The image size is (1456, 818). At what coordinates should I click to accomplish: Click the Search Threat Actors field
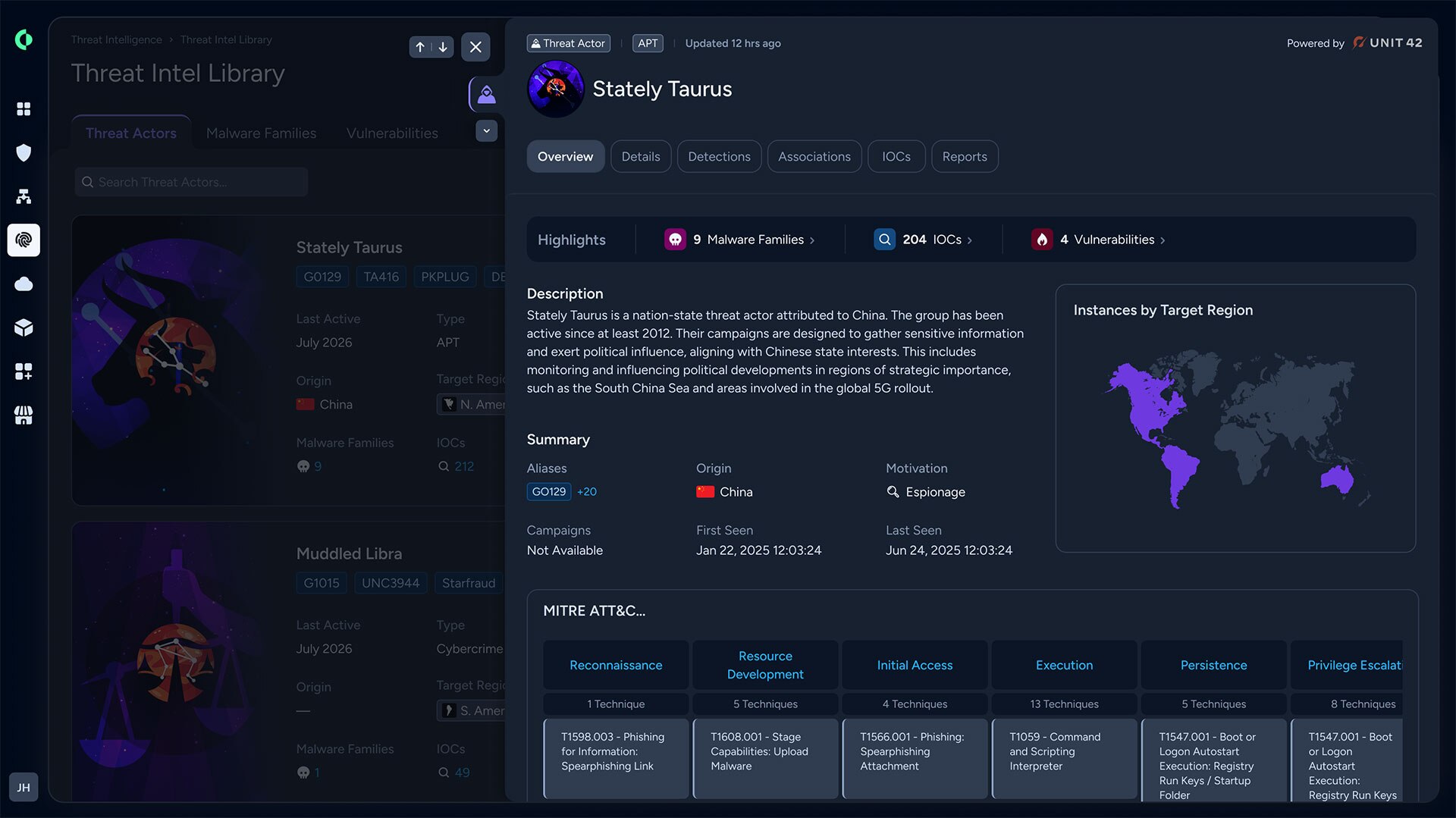pyautogui.click(x=191, y=182)
